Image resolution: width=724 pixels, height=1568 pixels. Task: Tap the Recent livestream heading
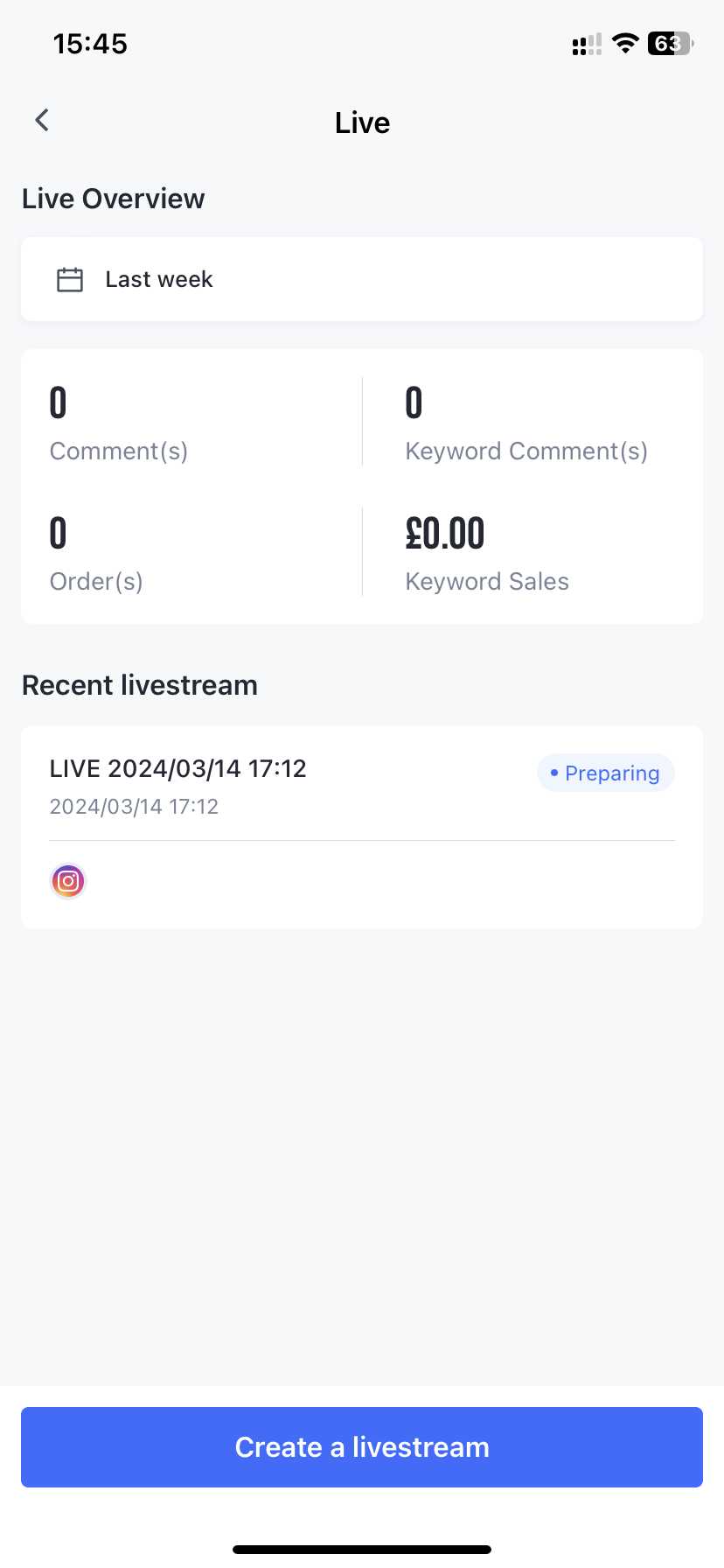140,685
